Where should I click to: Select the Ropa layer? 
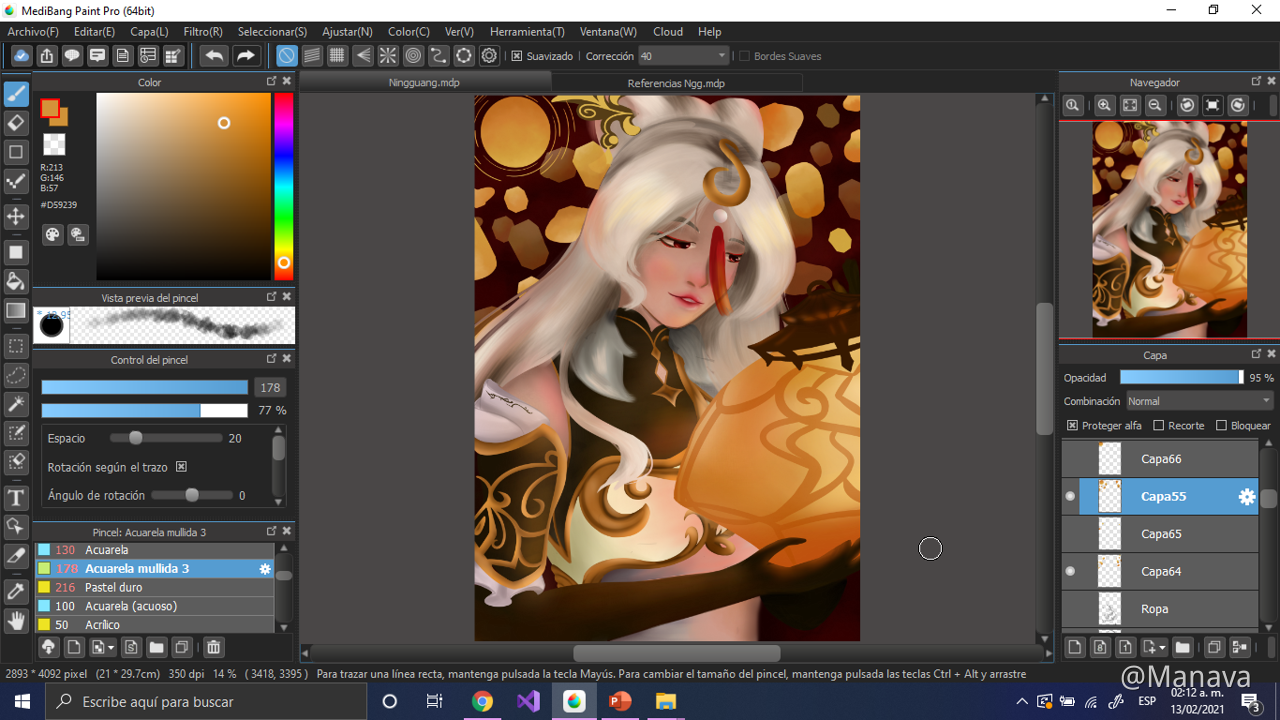click(x=1160, y=609)
